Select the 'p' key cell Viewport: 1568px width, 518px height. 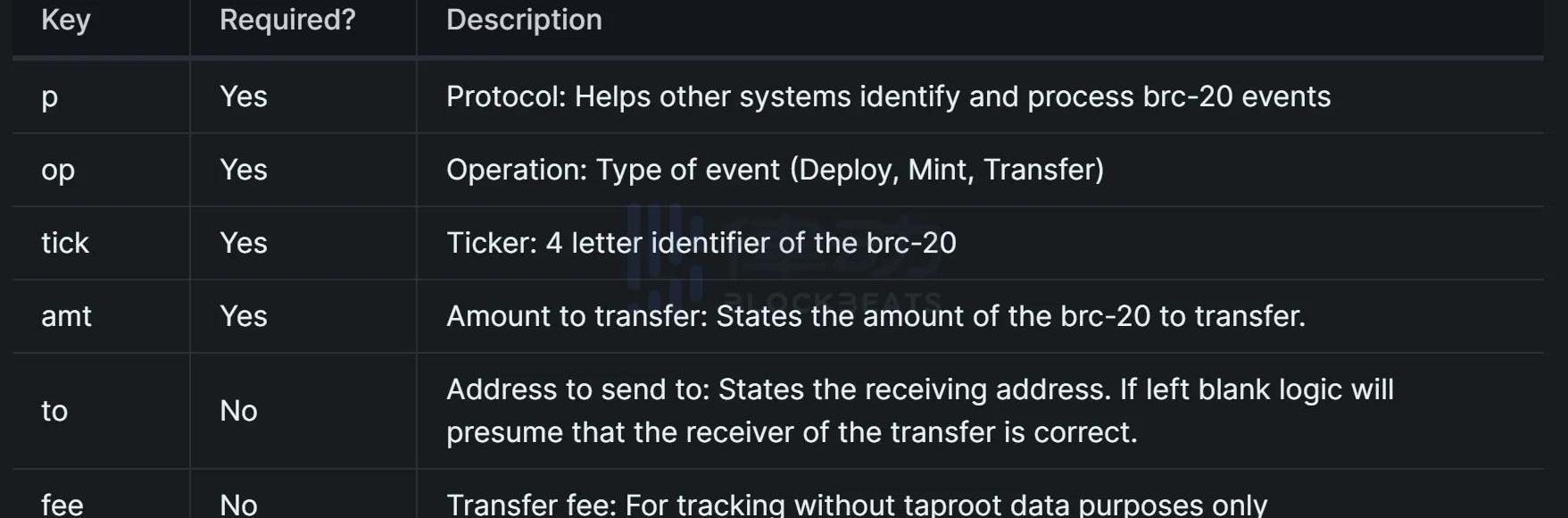click(50, 96)
